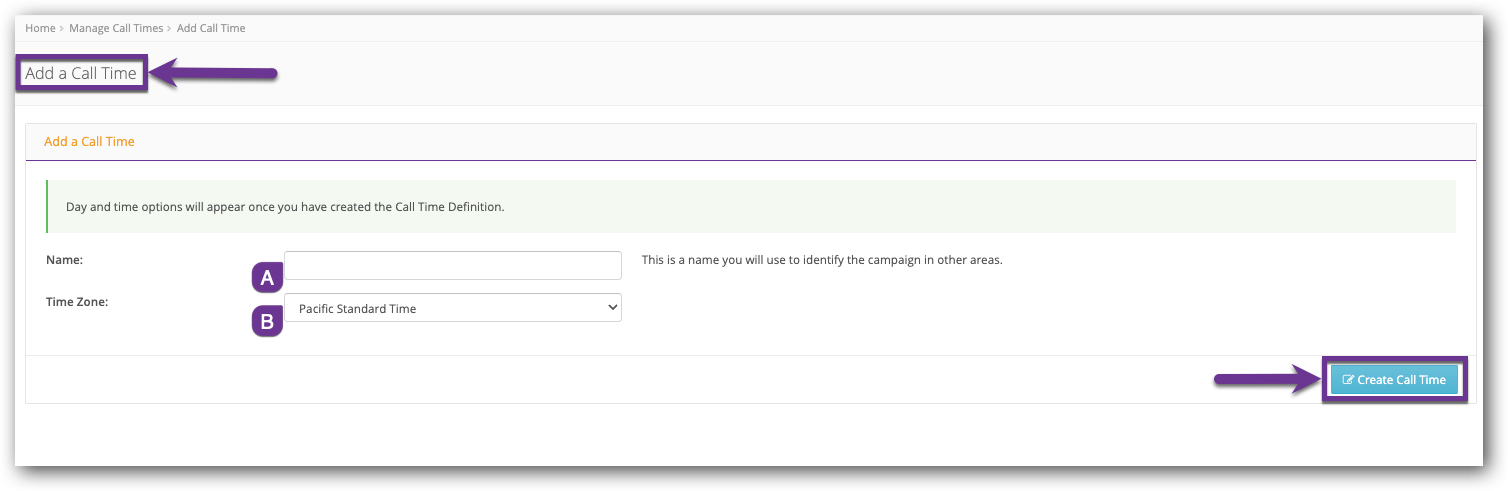The width and height of the screenshot is (1508, 491).
Task: Click the green Day and time options notice
Action: [x=285, y=207]
